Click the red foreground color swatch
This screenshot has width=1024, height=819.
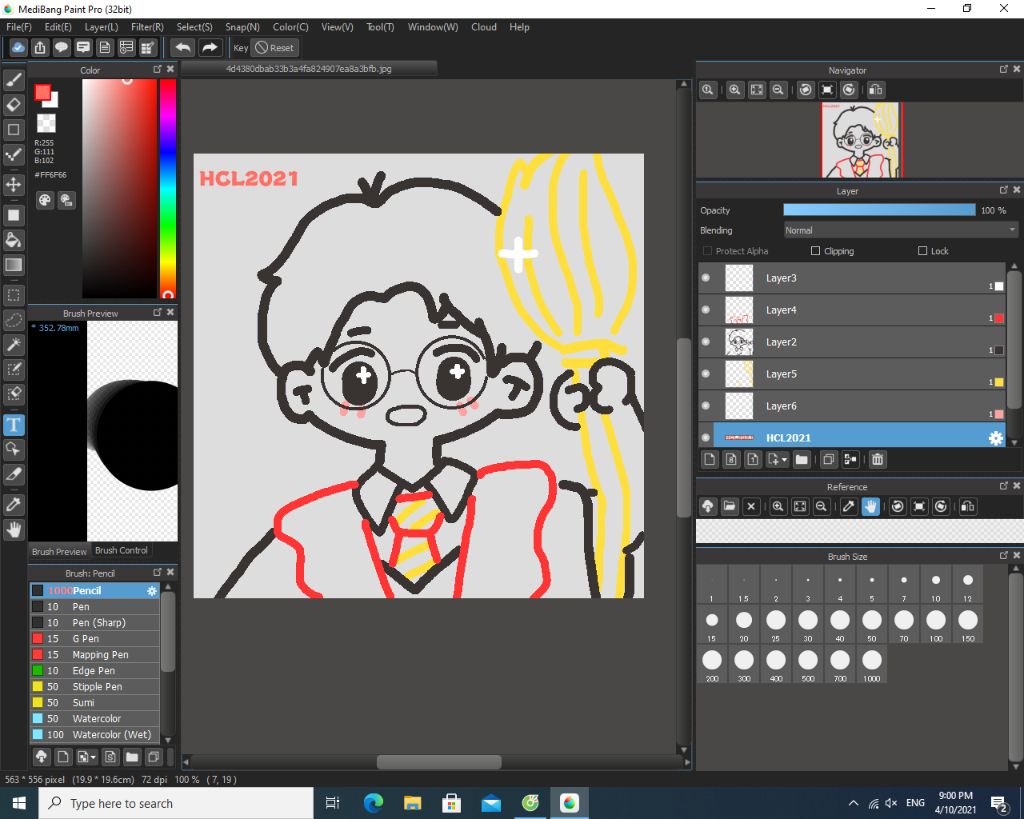click(x=42, y=93)
